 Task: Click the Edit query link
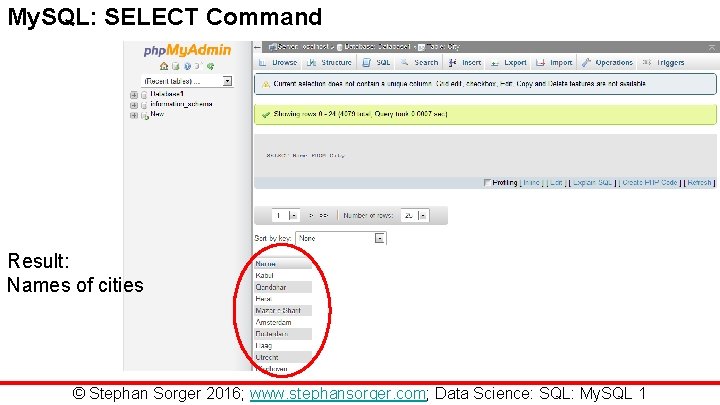pos(556,182)
